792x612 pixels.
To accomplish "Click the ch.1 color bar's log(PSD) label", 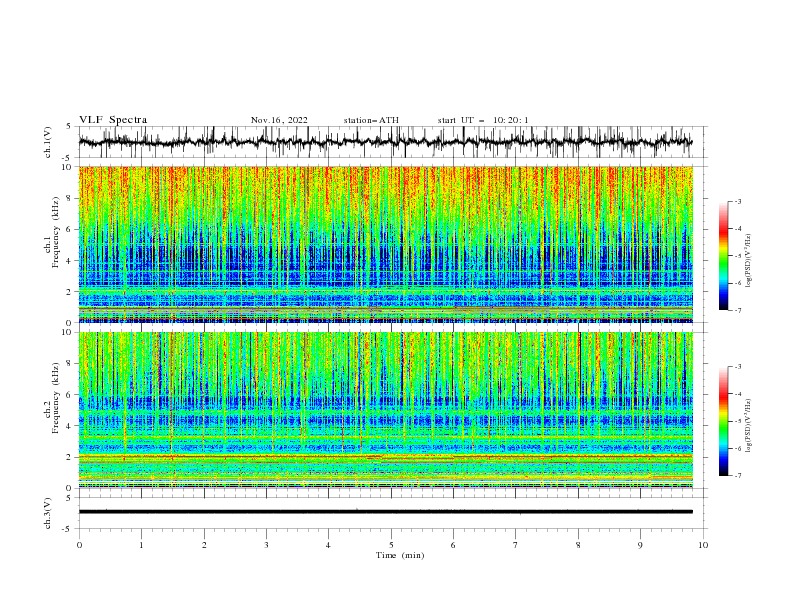I will click(x=749, y=261).
